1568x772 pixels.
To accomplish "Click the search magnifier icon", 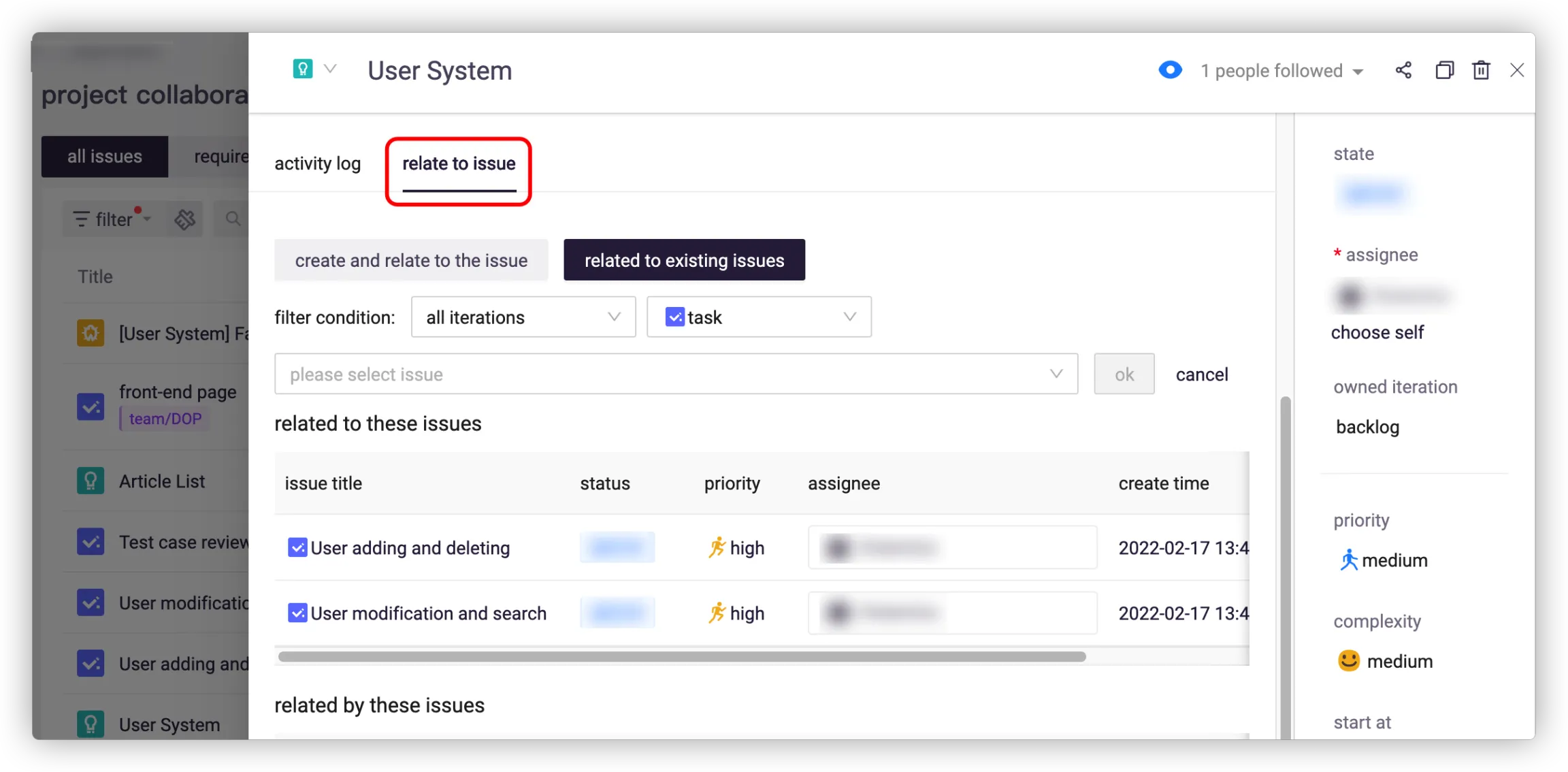I will pos(233,219).
